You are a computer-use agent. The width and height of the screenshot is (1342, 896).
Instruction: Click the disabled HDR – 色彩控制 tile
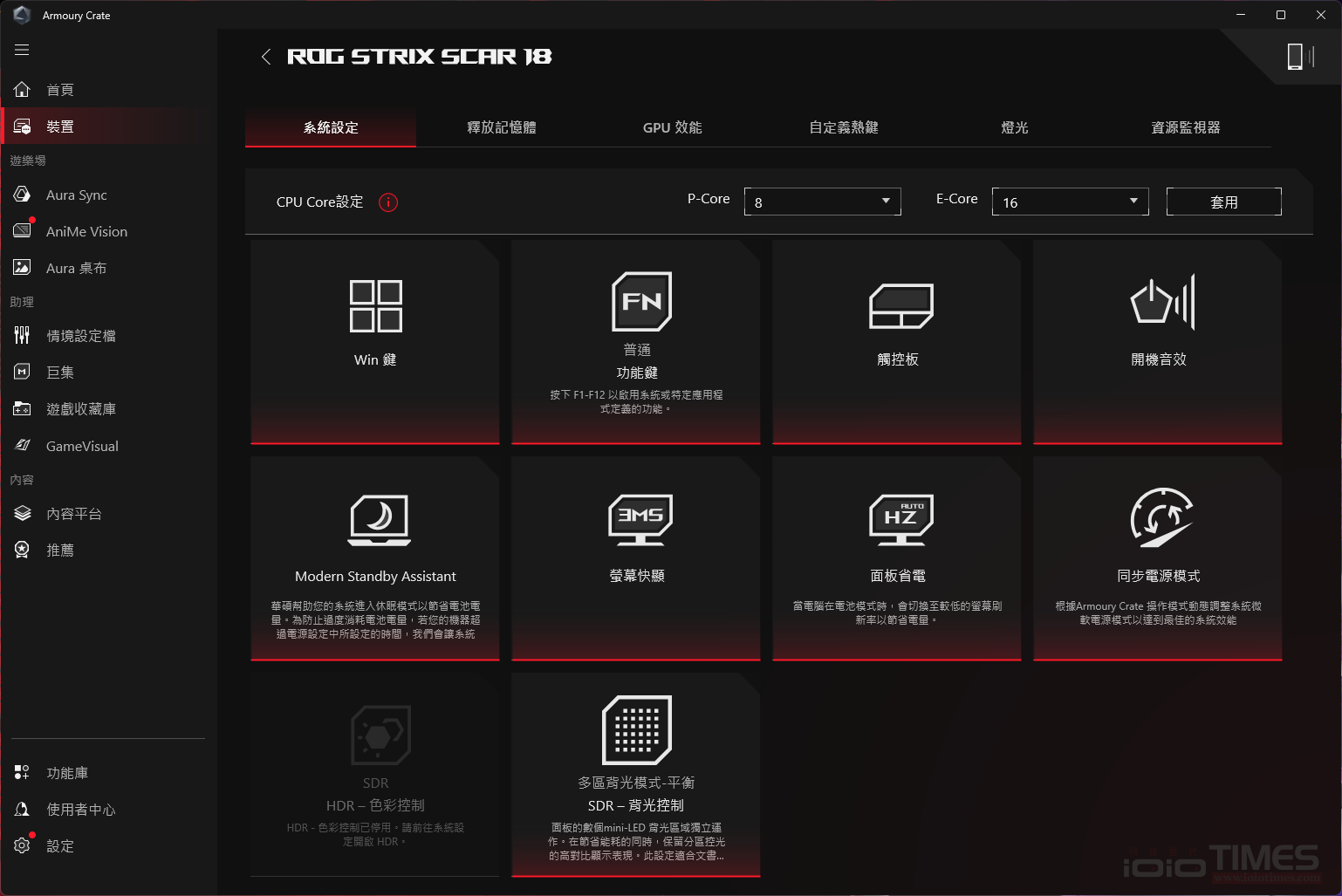[375, 775]
